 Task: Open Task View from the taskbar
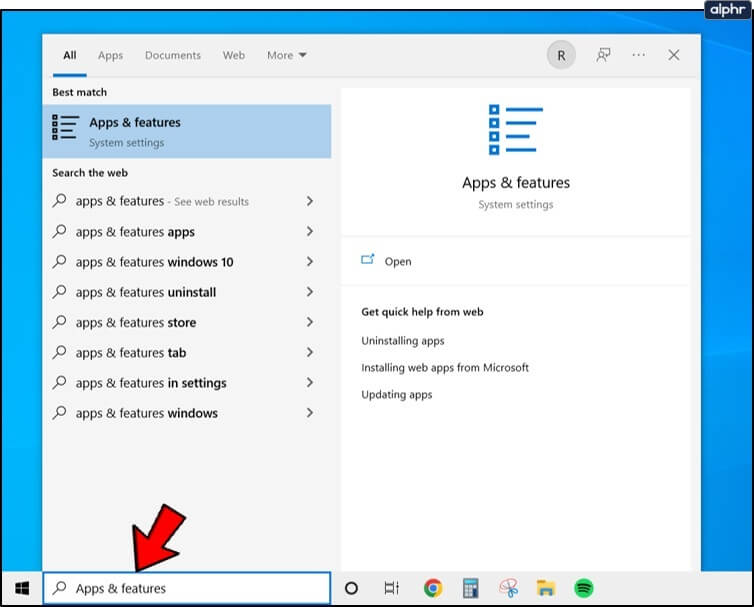coord(391,588)
